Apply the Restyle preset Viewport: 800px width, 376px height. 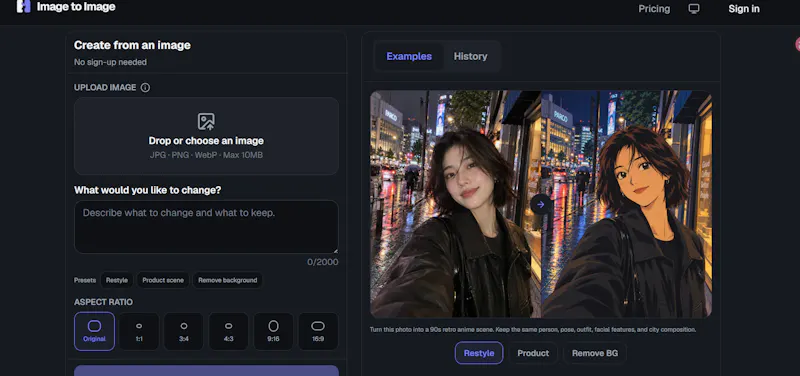click(x=117, y=280)
